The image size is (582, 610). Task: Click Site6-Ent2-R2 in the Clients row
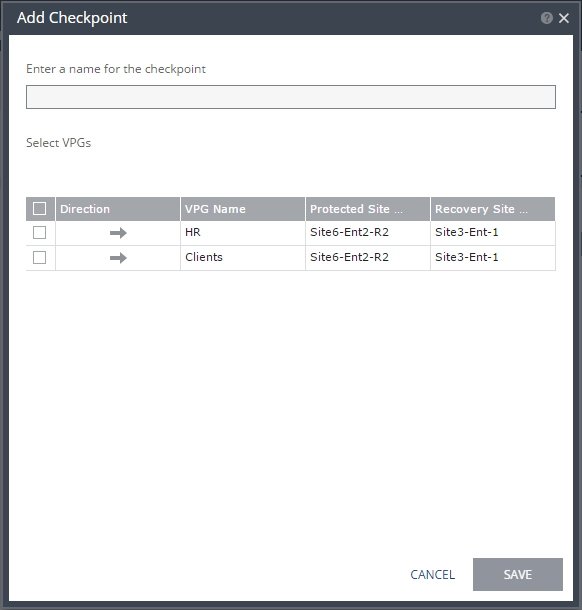tap(349, 257)
